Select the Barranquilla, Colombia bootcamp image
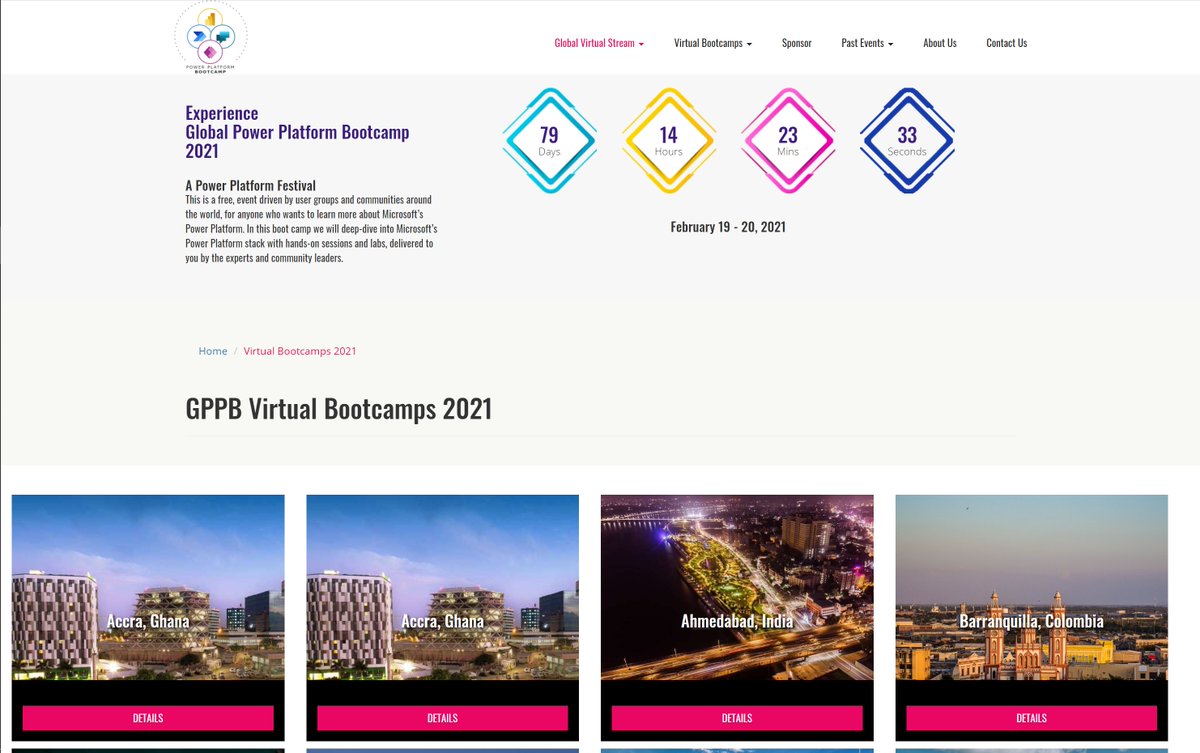 coord(1032,588)
